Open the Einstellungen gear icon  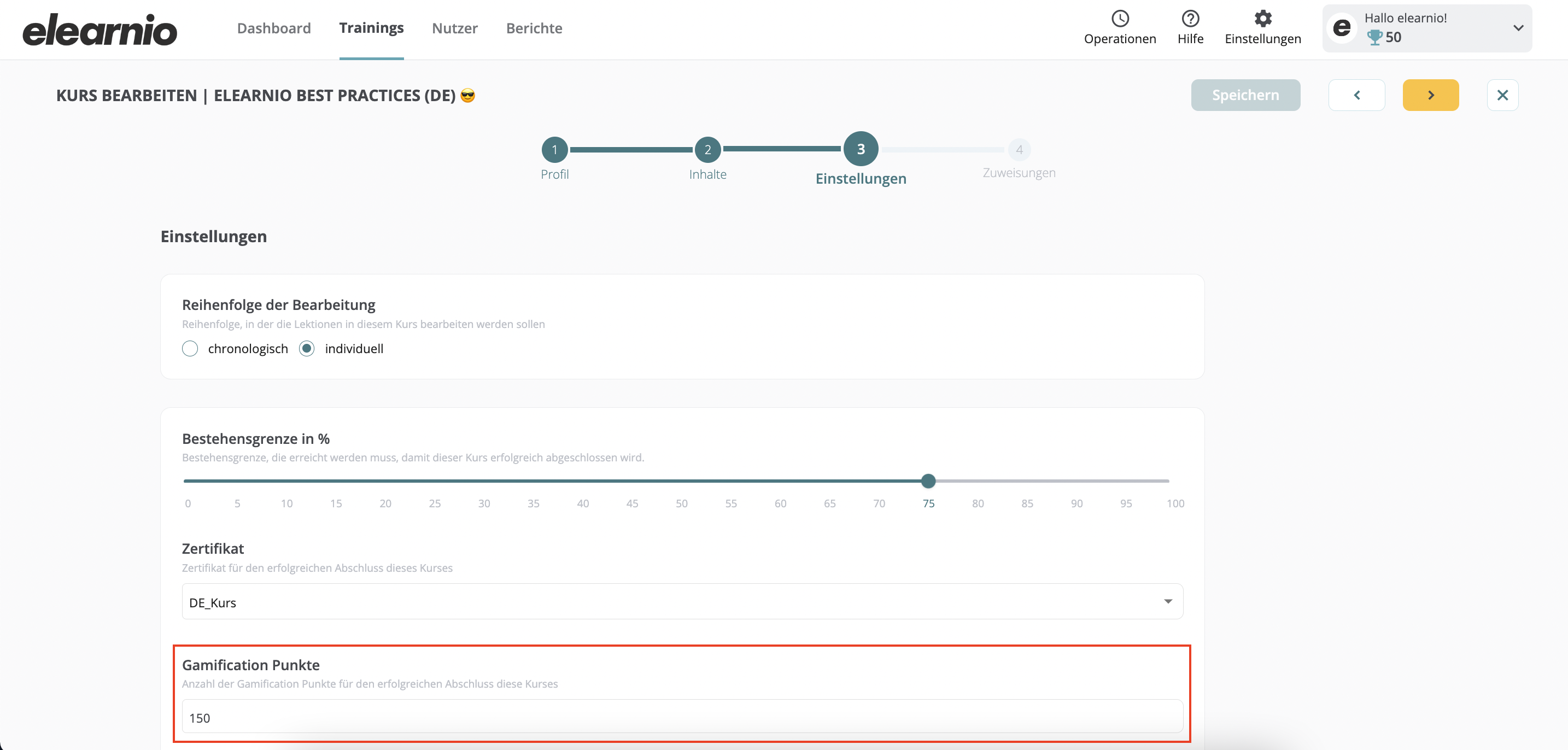(x=1263, y=18)
